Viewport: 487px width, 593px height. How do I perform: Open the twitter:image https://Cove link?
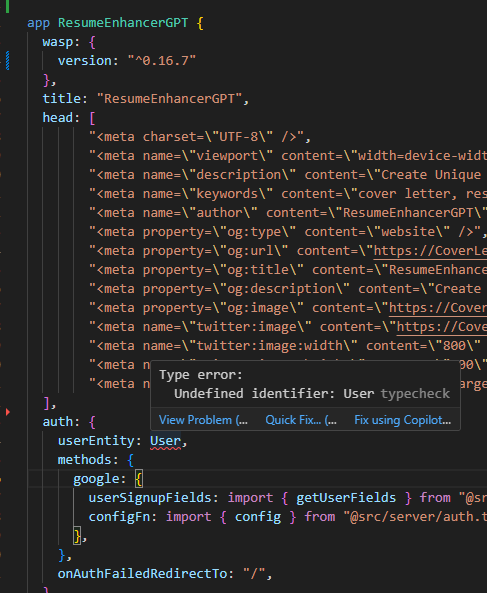(442, 327)
